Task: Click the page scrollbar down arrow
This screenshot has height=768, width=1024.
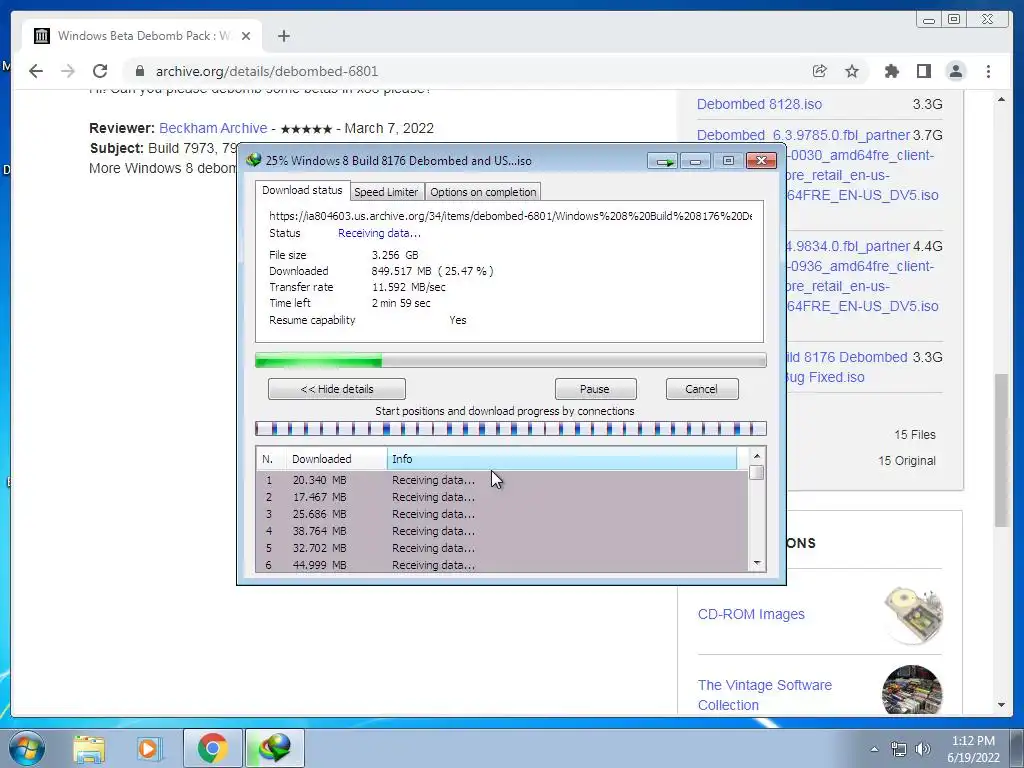Action: 1002,705
